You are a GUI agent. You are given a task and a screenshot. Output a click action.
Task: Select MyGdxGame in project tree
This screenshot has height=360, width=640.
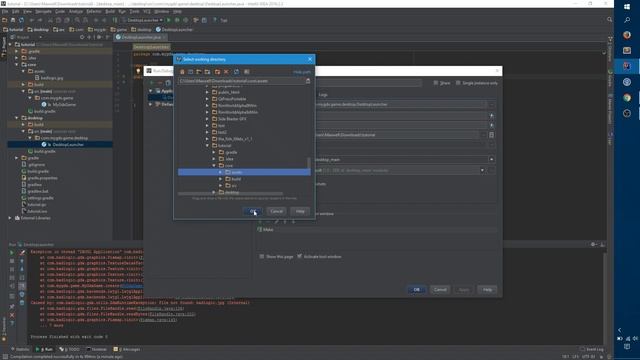point(64,105)
